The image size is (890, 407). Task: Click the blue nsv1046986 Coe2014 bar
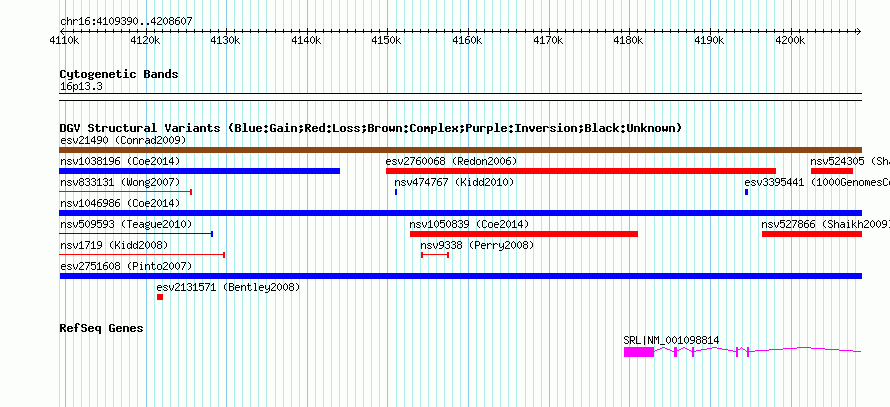[460, 213]
